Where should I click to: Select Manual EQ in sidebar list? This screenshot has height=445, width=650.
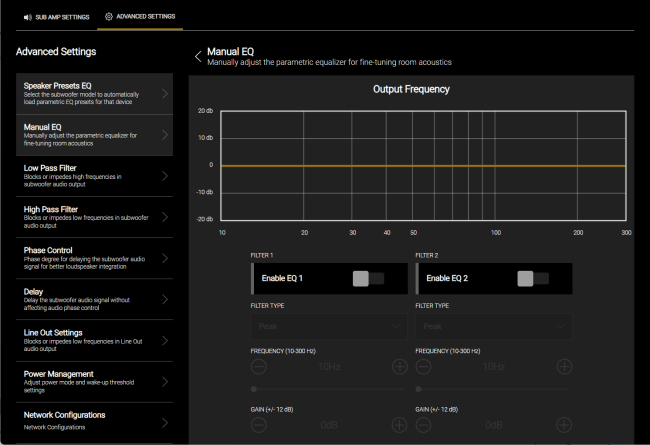(x=95, y=135)
